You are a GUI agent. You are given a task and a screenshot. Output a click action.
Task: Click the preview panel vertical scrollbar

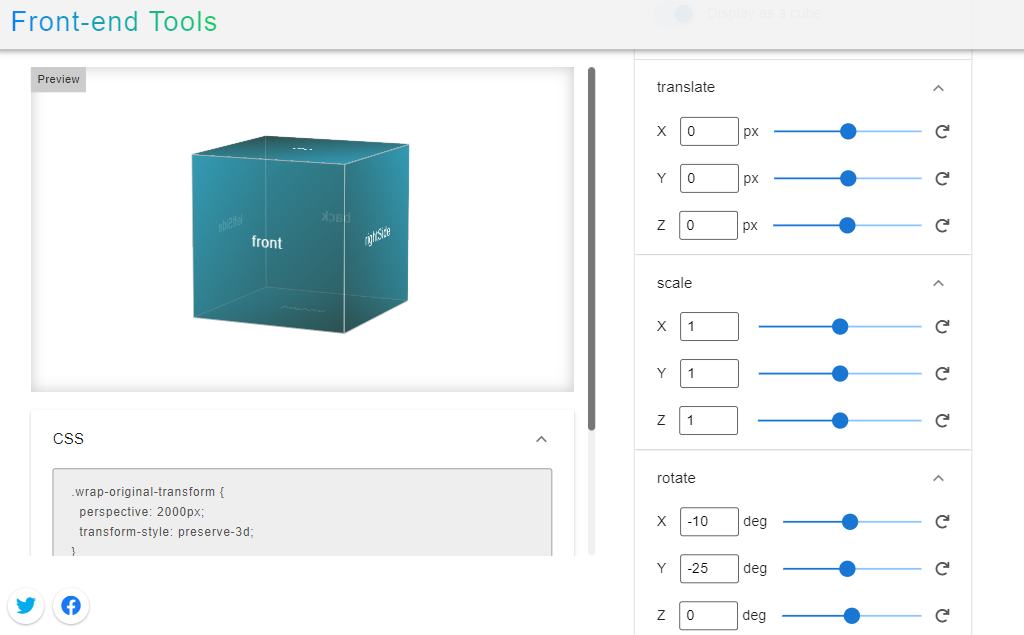tap(592, 250)
